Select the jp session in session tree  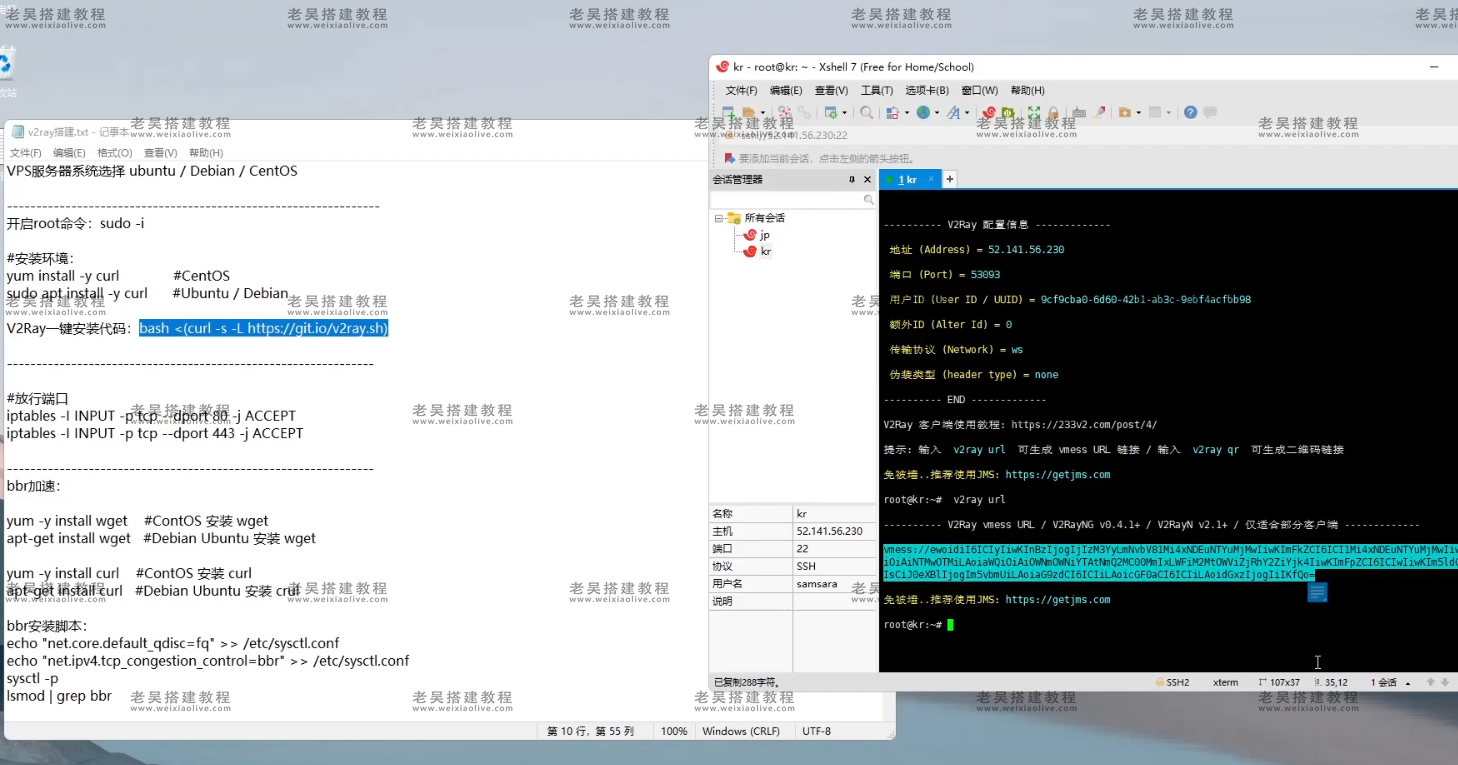point(764,235)
